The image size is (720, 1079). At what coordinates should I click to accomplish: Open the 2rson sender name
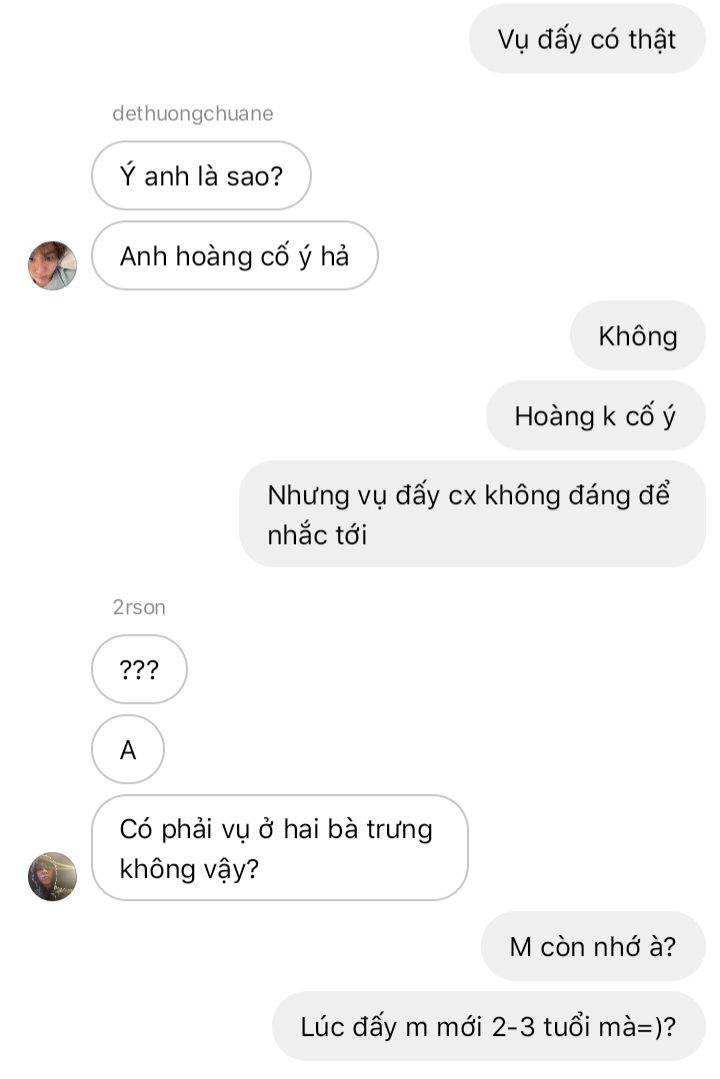[x=139, y=607]
